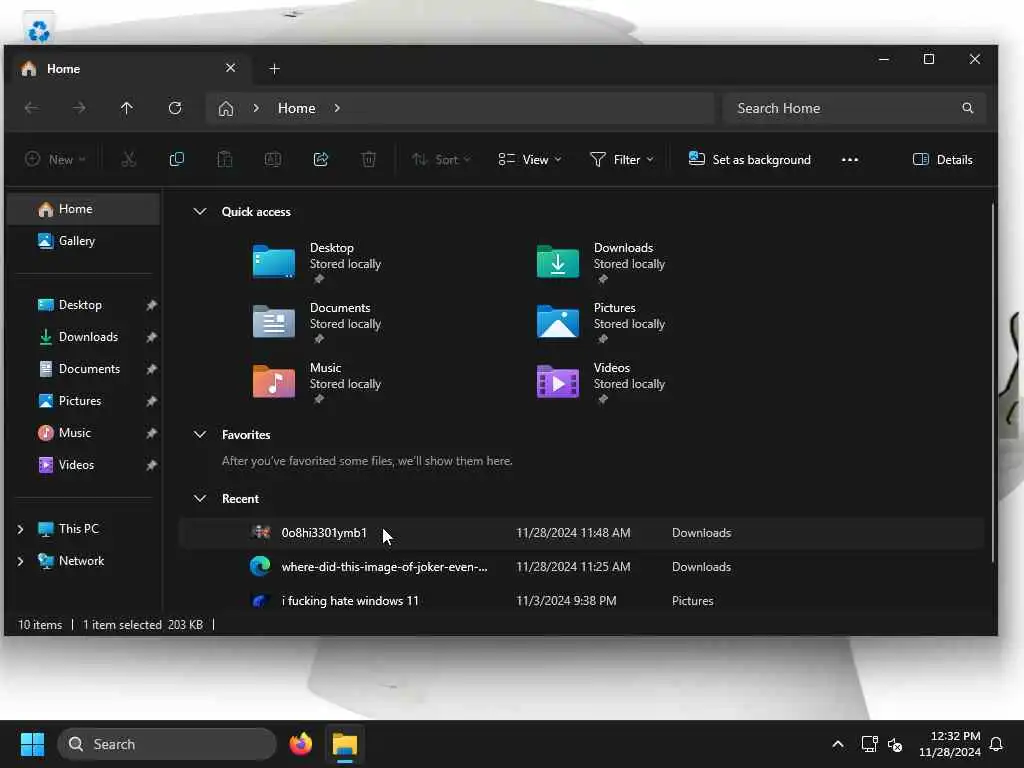Click the home icon in address bar
This screenshot has width=1024, height=768.
pyautogui.click(x=226, y=108)
